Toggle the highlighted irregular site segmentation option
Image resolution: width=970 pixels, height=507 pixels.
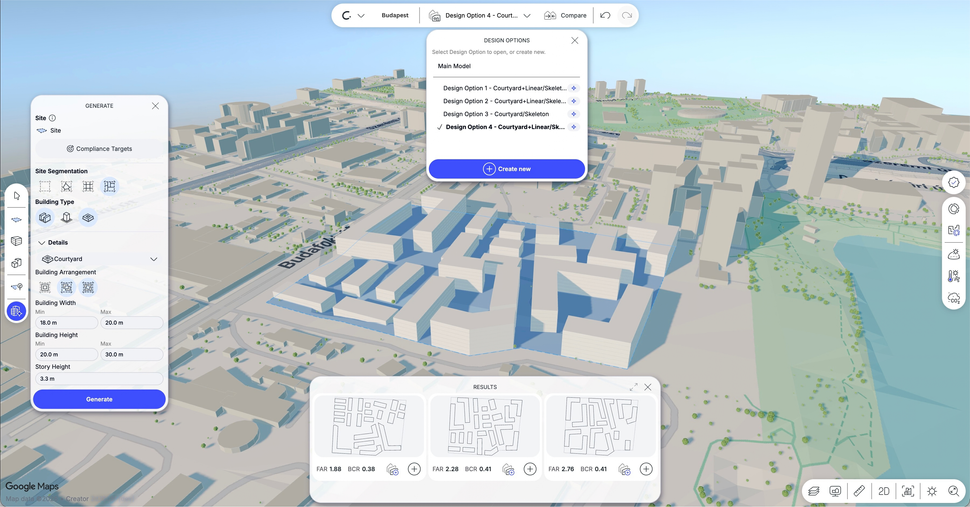tap(109, 186)
